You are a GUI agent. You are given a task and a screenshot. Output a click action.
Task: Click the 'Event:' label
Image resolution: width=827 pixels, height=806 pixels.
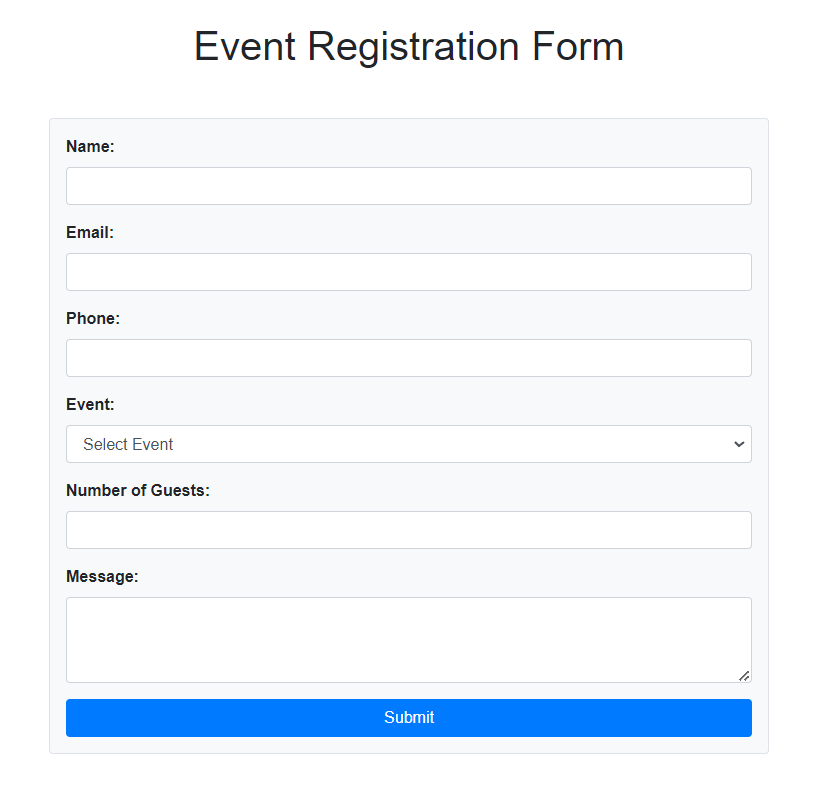coord(90,404)
